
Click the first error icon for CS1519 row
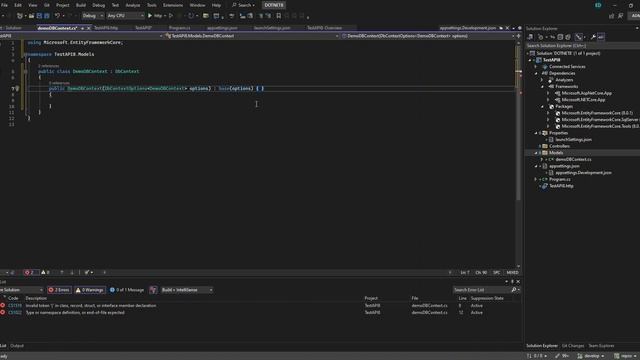click(x=3, y=305)
